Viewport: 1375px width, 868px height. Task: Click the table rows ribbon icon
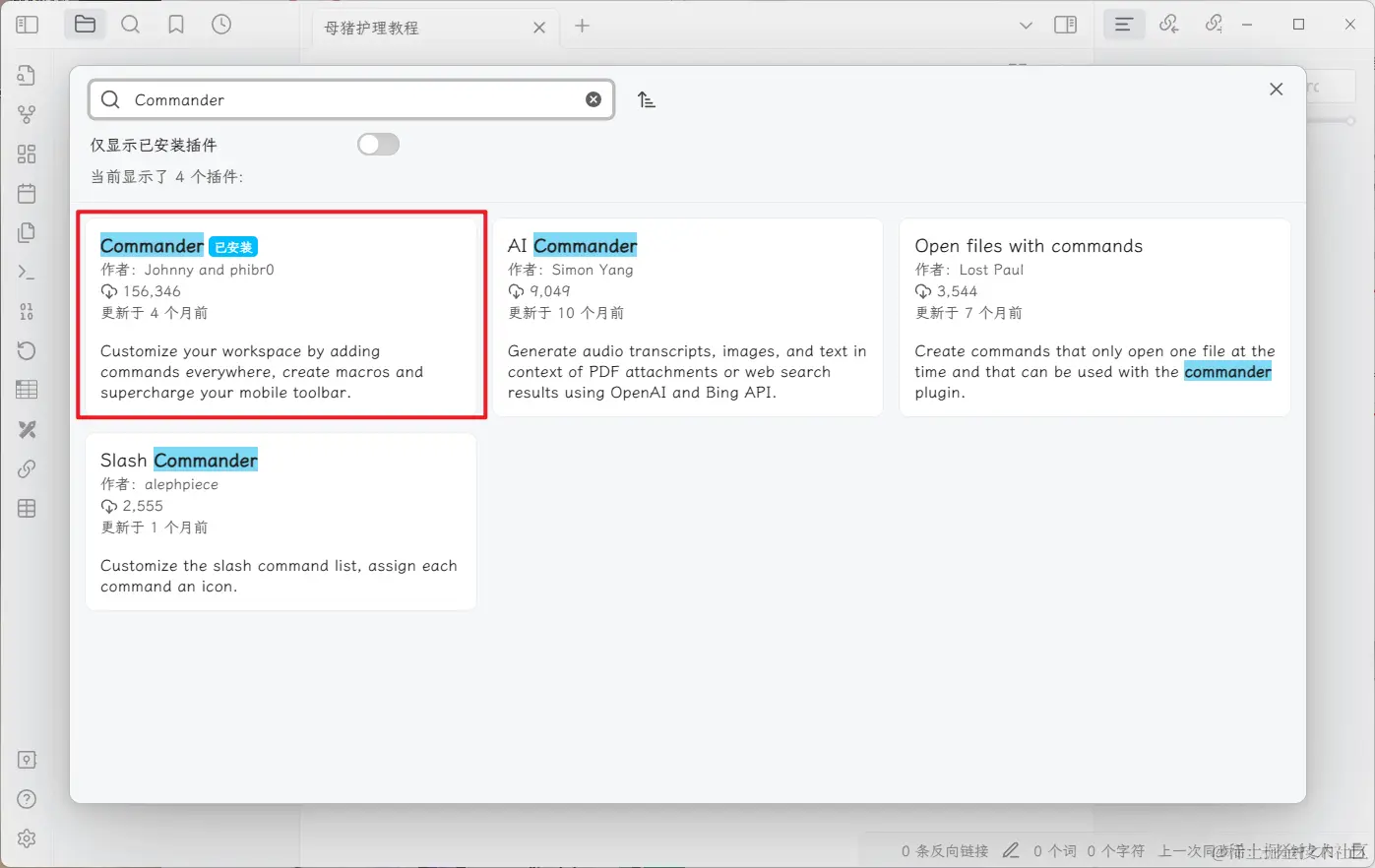coord(27,391)
